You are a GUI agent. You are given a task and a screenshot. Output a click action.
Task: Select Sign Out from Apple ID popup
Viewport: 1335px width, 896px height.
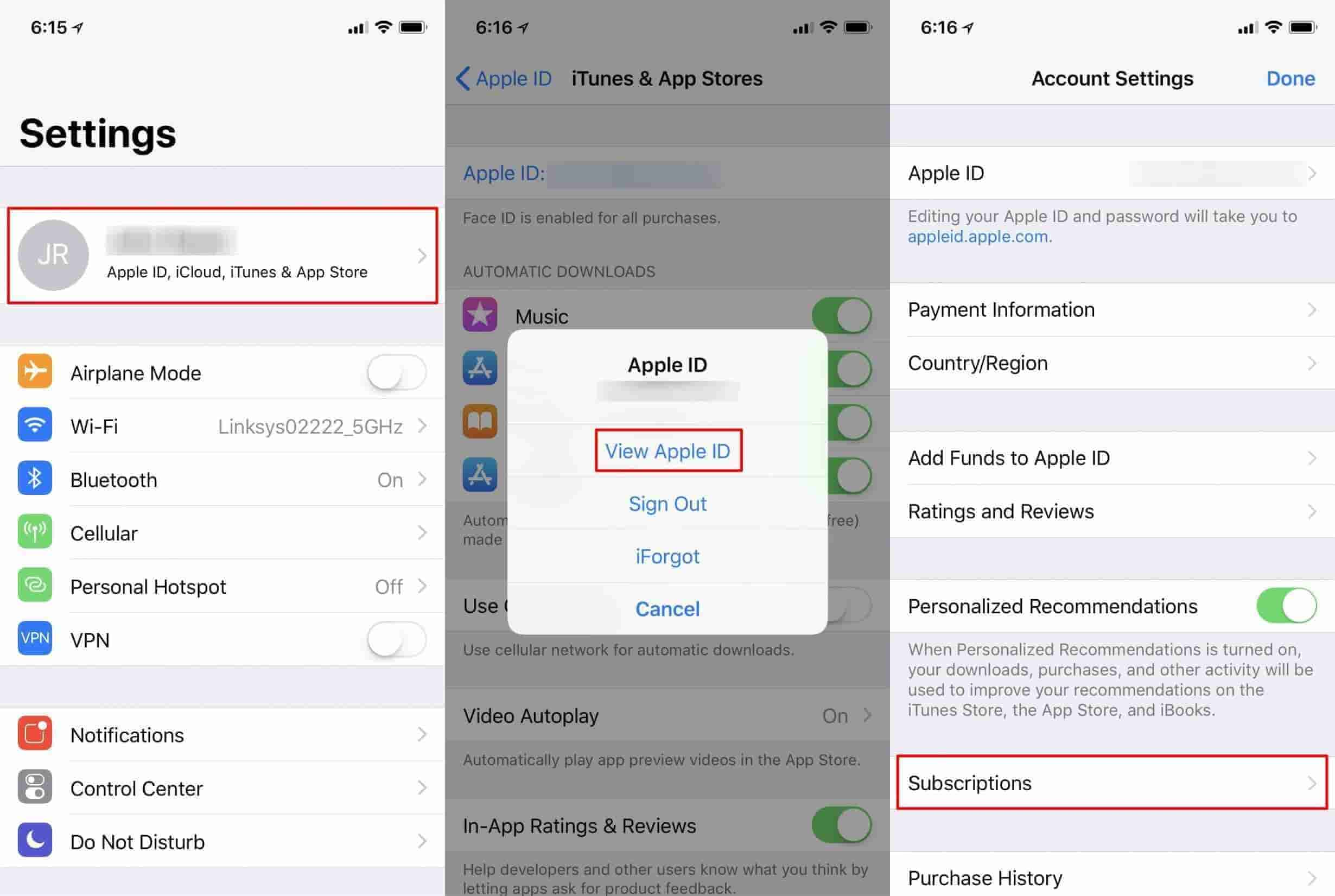pos(668,503)
